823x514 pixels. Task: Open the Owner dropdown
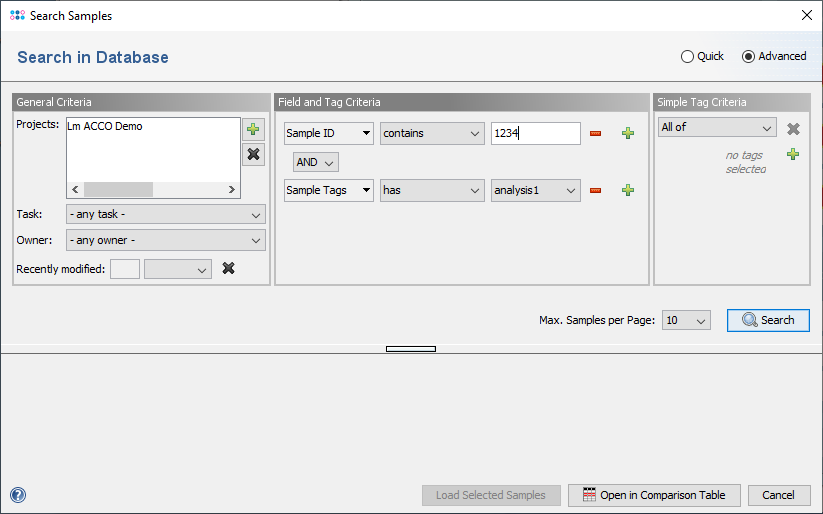point(165,240)
